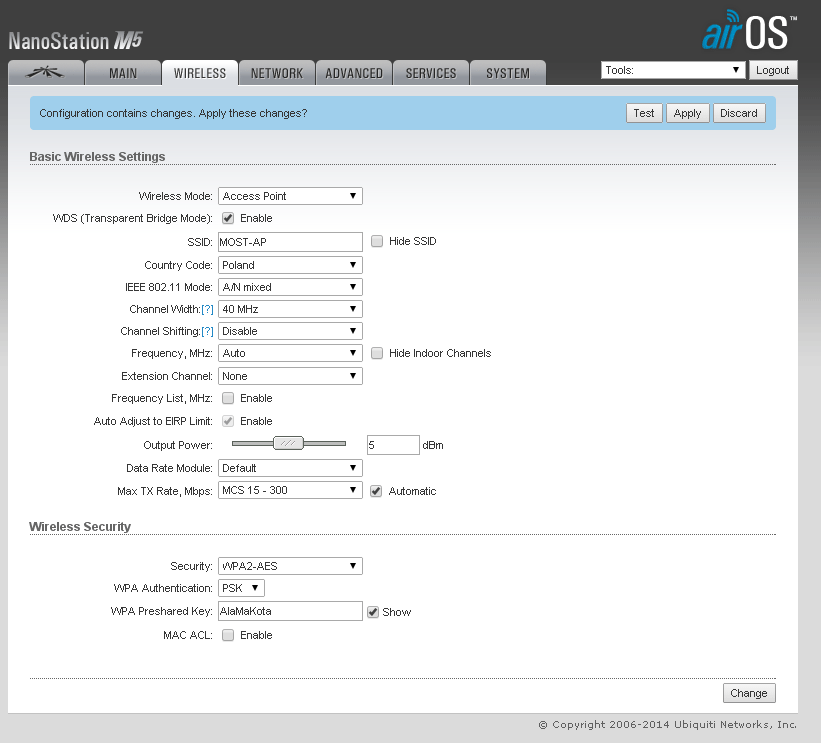Open Channel Shifting help [?] link
Viewport: 821px width, 743px height.
coord(207,331)
